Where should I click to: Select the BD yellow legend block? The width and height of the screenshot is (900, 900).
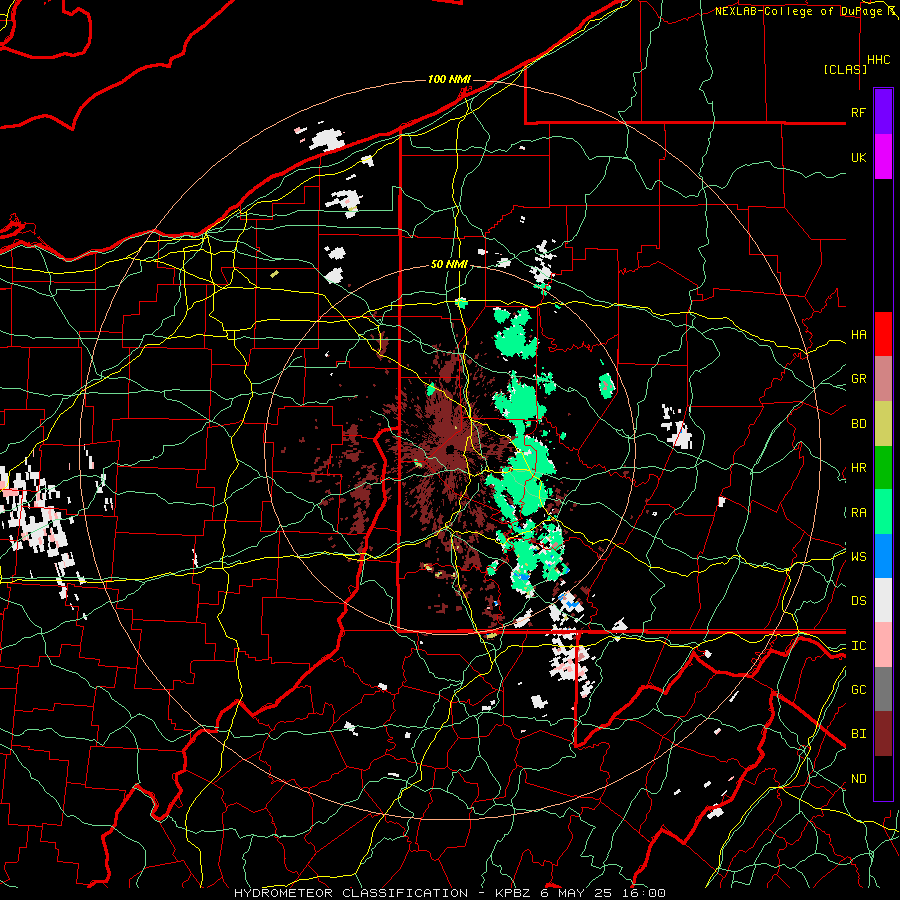[883, 423]
